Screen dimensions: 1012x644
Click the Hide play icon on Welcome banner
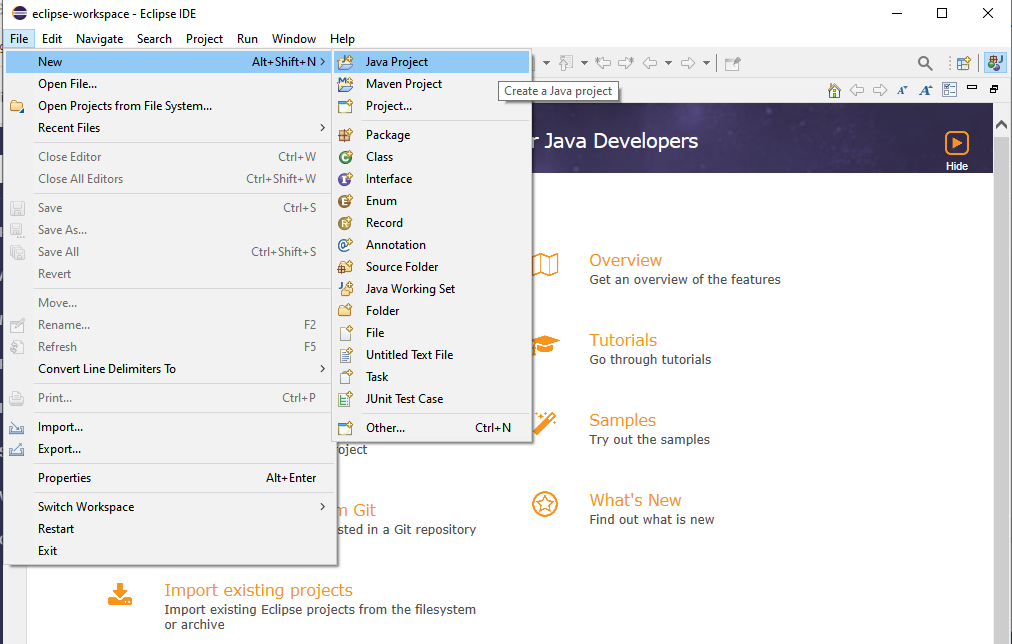pos(956,143)
